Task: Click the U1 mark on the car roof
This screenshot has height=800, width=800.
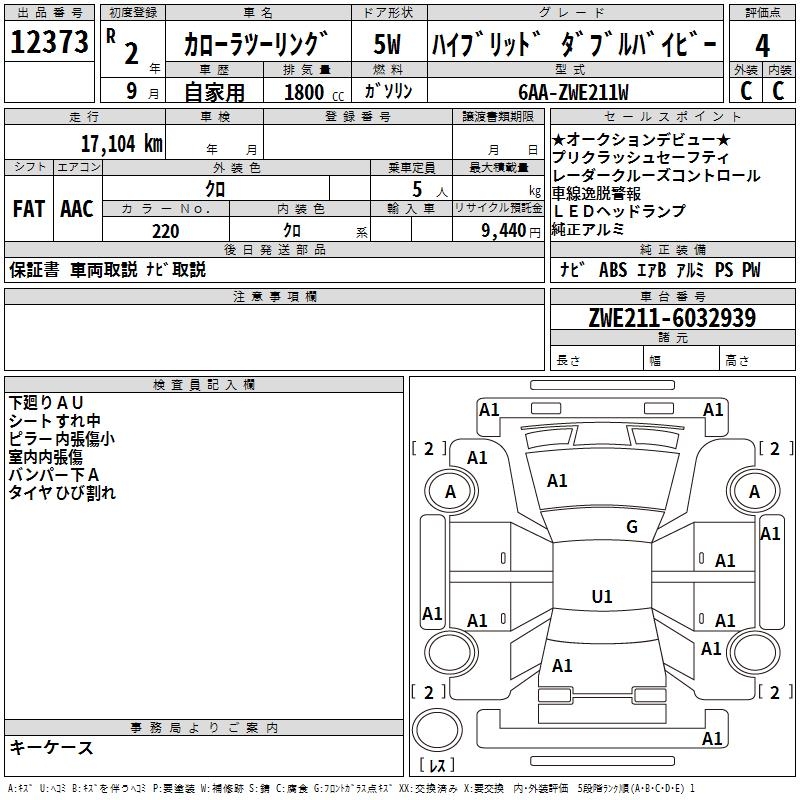Action: (x=601, y=596)
